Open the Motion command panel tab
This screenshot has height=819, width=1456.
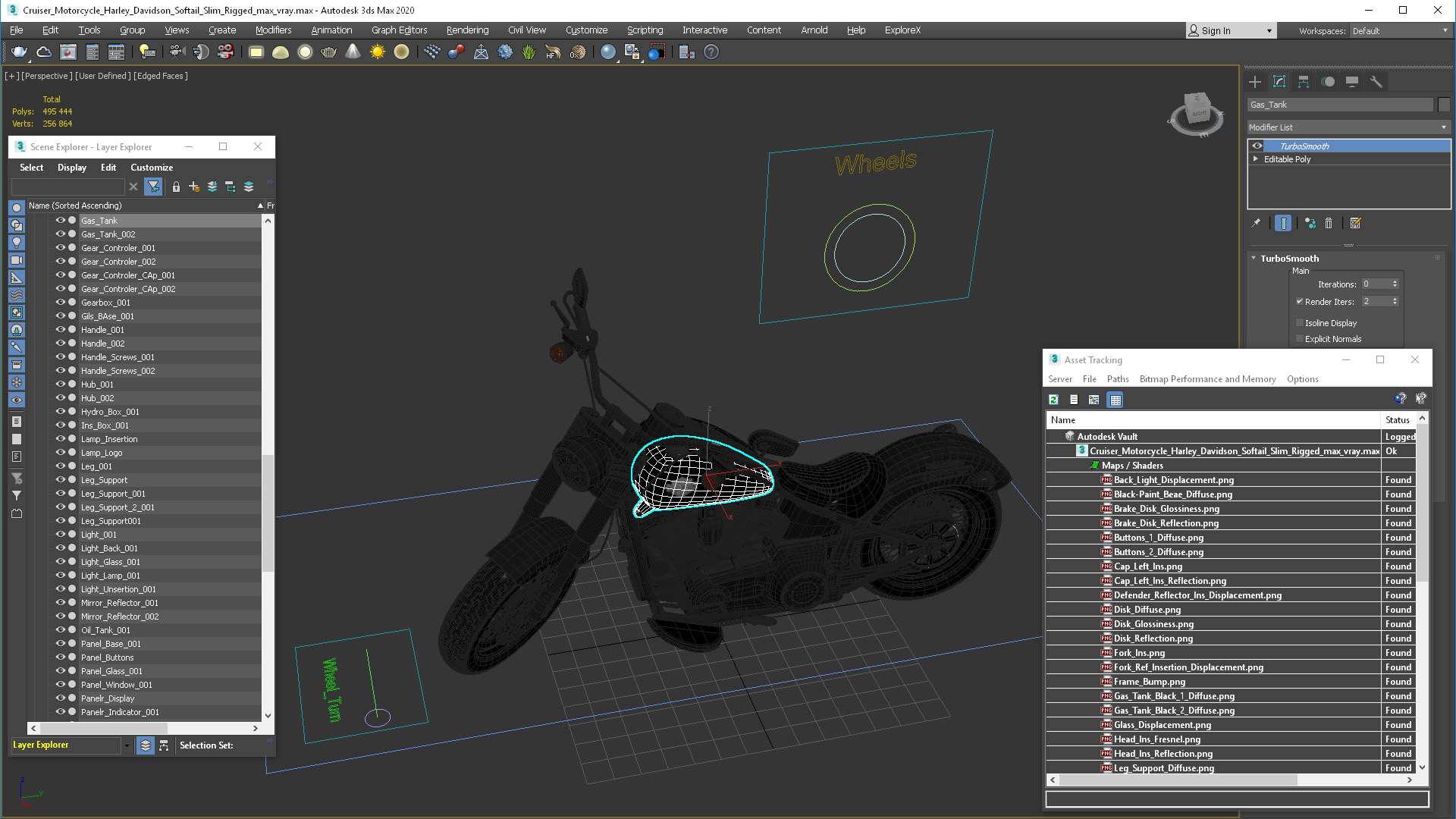point(1328,82)
